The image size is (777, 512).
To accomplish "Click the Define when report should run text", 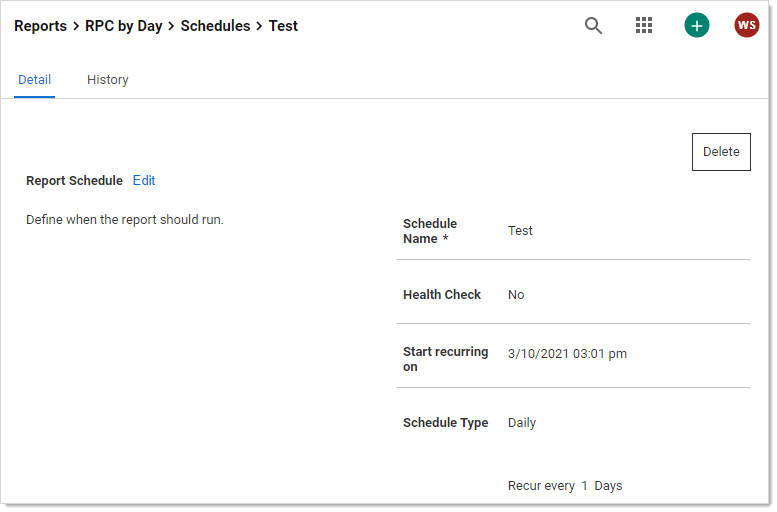I will [125, 220].
